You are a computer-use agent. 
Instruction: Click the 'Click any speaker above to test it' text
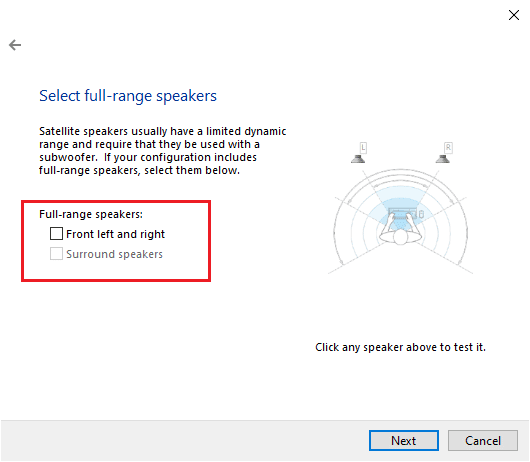click(x=400, y=347)
